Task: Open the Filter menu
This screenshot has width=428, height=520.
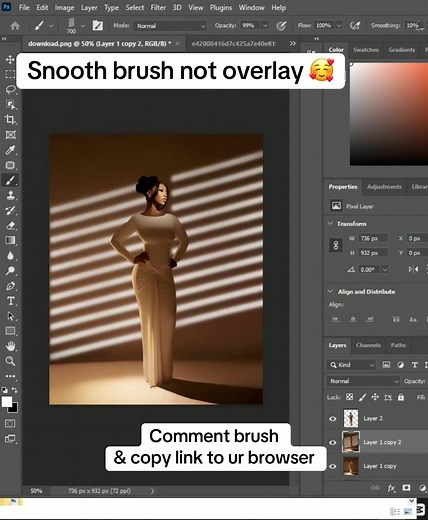Action: 158,7
